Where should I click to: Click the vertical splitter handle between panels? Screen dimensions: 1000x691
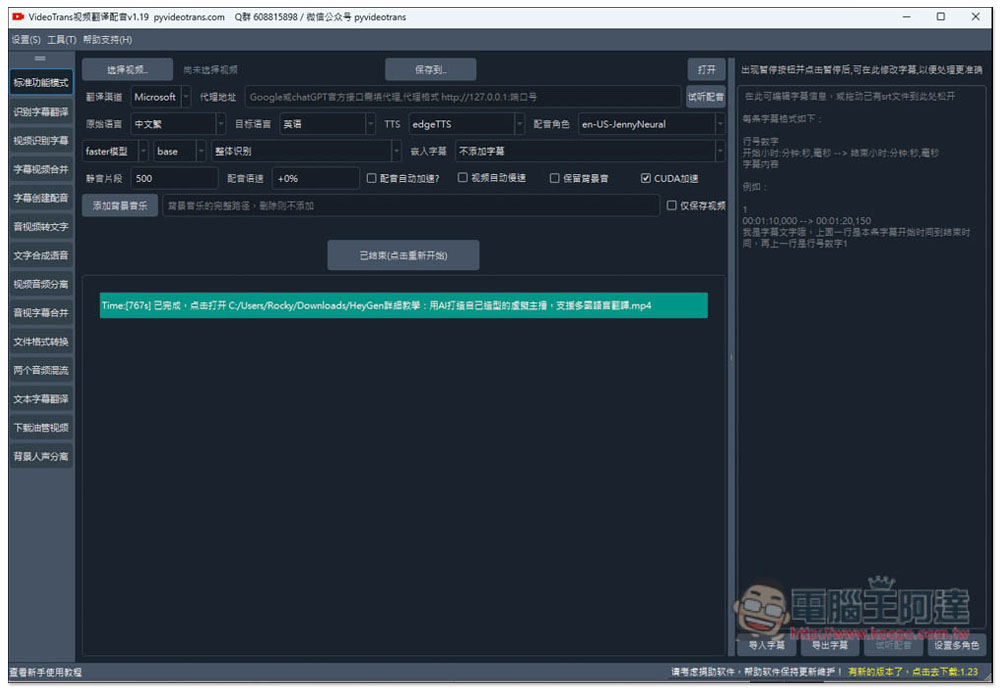click(x=731, y=357)
